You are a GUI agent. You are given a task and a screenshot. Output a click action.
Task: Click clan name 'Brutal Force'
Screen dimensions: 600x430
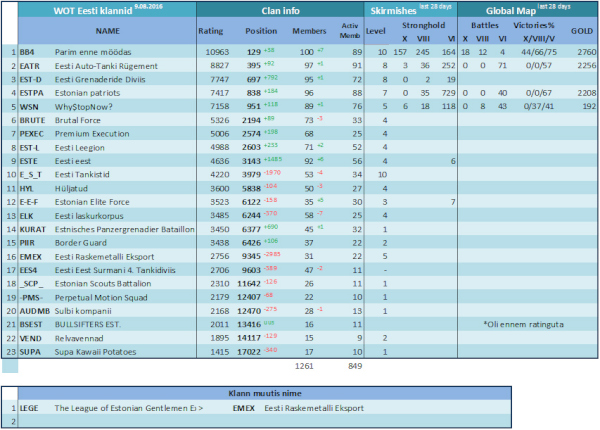tap(78, 120)
